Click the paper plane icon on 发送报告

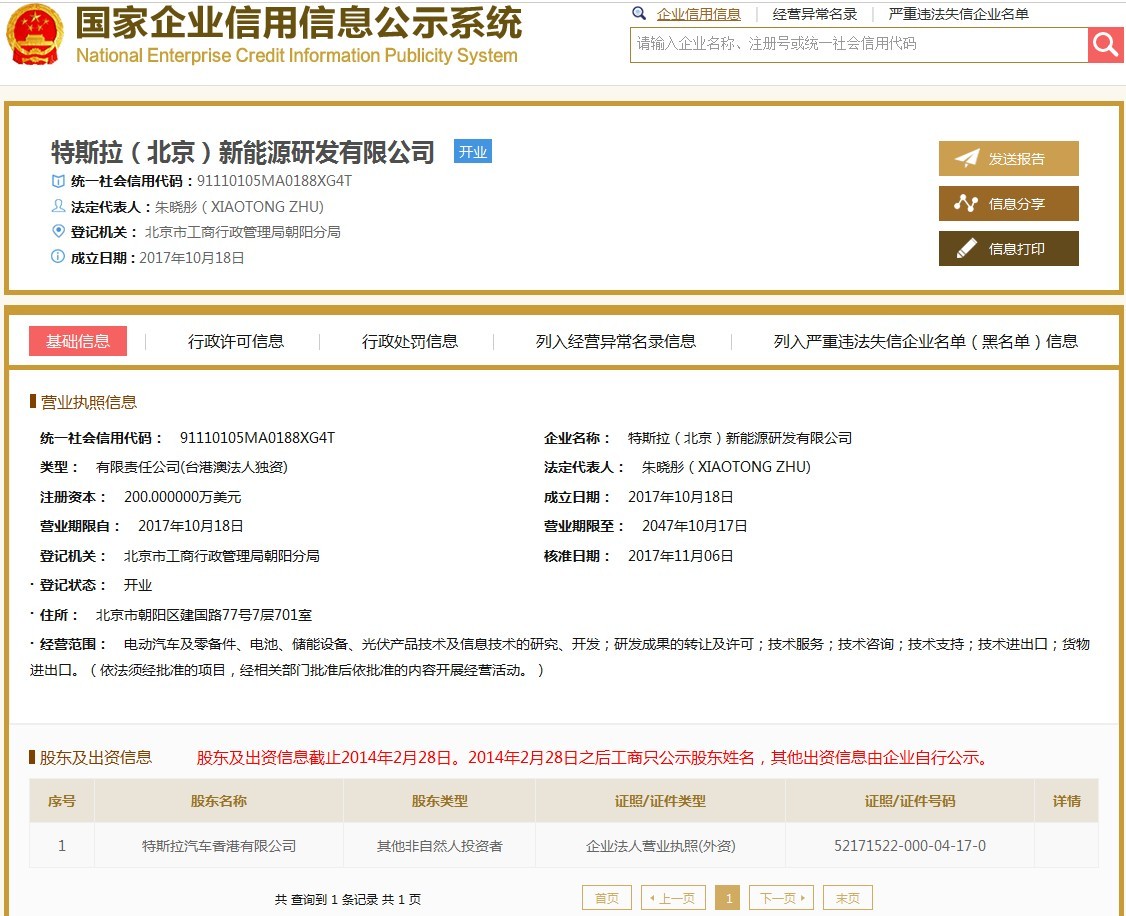pyautogui.click(x=967, y=159)
